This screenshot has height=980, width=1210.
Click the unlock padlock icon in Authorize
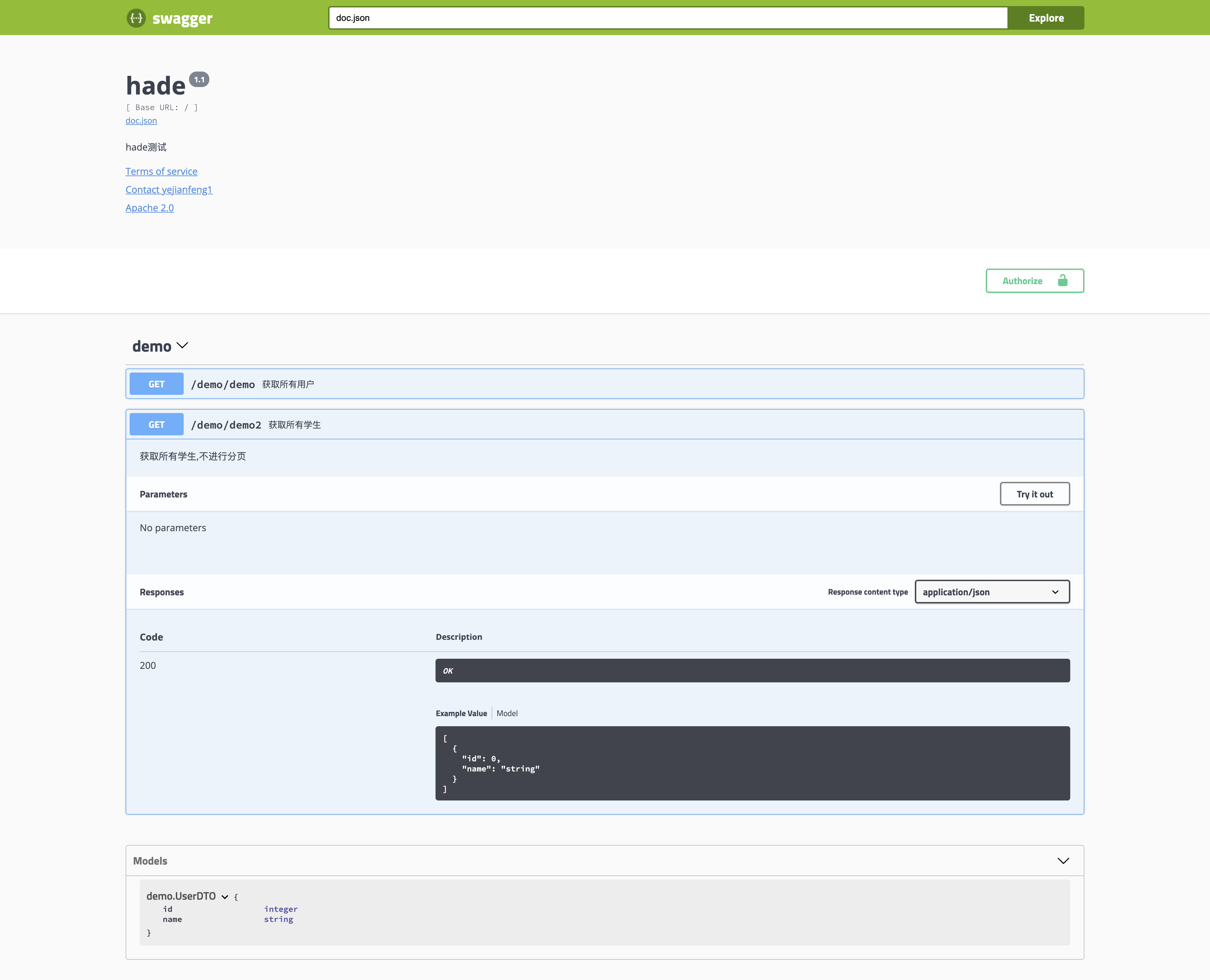coord(1062,280)
